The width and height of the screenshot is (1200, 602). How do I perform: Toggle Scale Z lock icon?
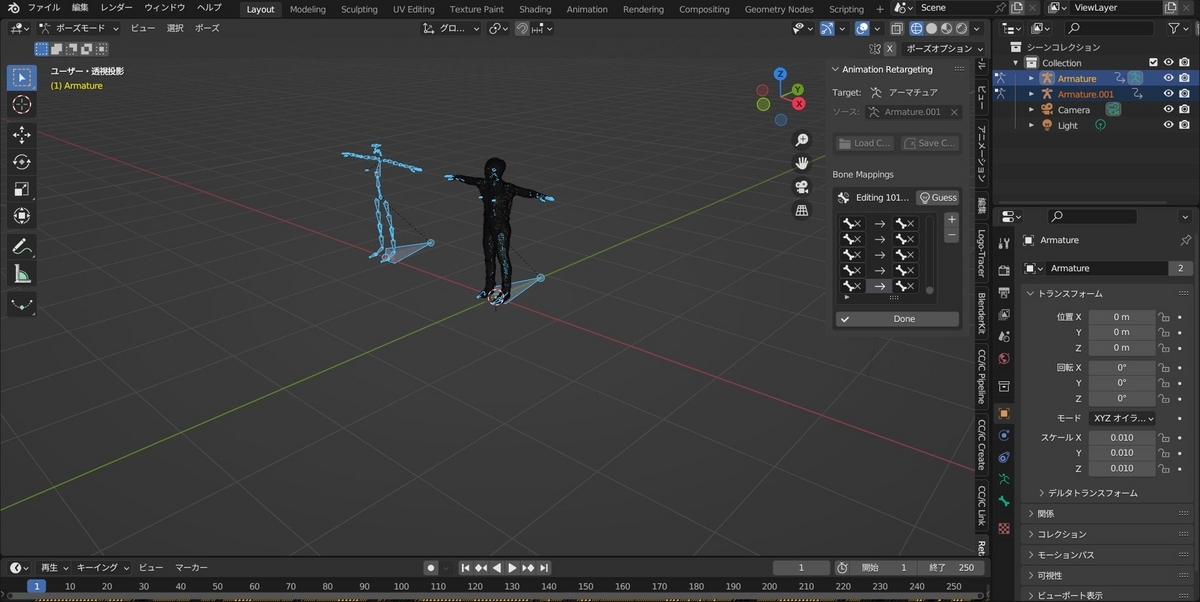point(1163,468)
